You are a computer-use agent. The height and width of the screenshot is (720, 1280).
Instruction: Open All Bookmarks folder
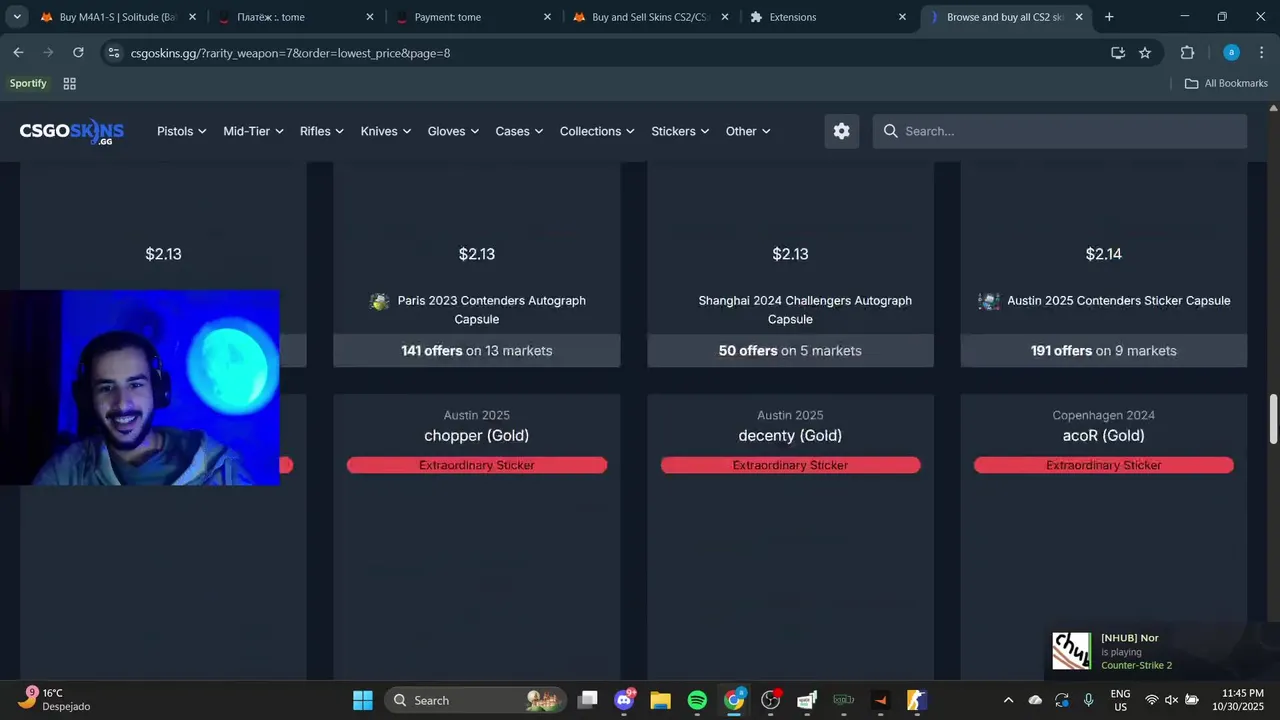(1226, 83)
